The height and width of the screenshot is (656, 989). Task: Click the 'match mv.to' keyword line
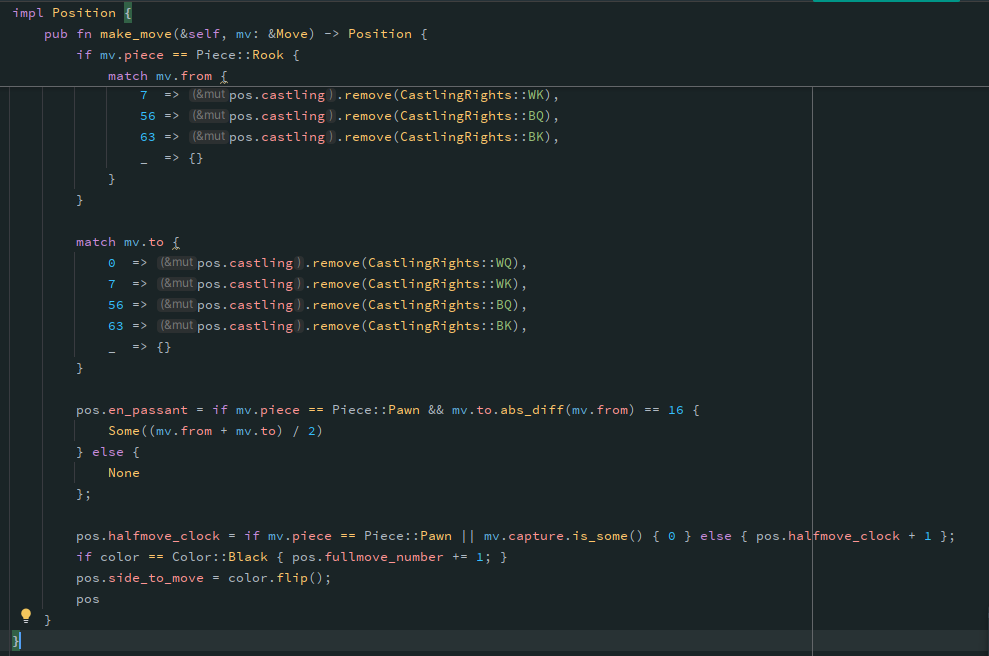pyautogui.click(x=128, y=242)
